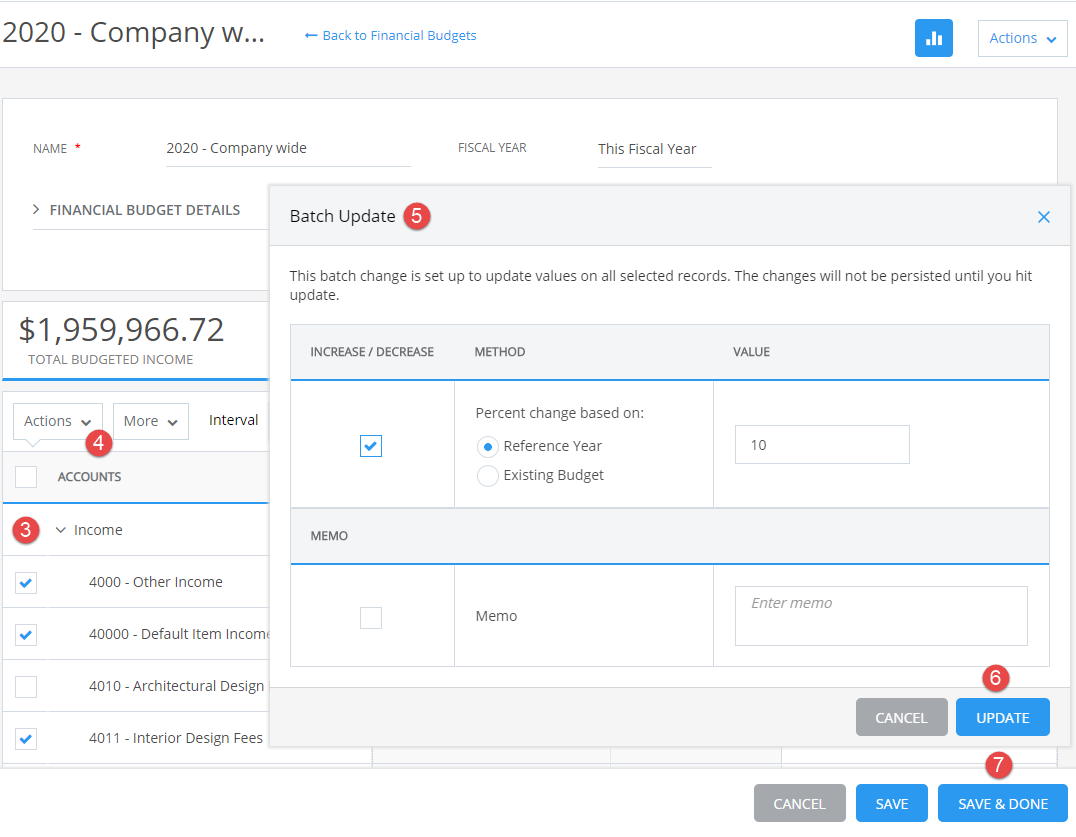
Task: Select all accounts header checkbox
Action: [x=26, y=477]
